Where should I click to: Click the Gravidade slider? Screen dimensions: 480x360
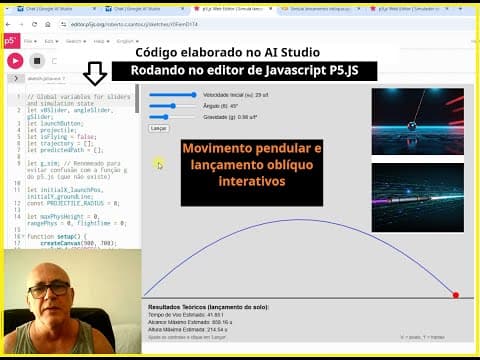coord(173,117)
